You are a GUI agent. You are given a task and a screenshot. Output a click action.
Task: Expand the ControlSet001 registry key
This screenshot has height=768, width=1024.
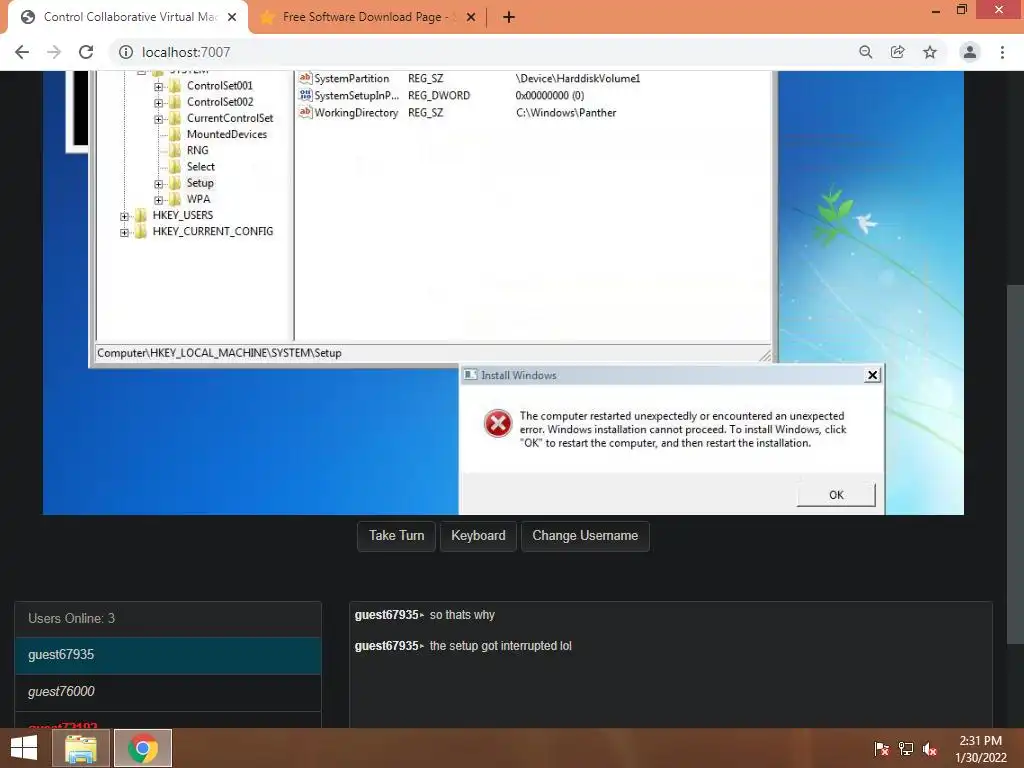(x=159, y=87)
